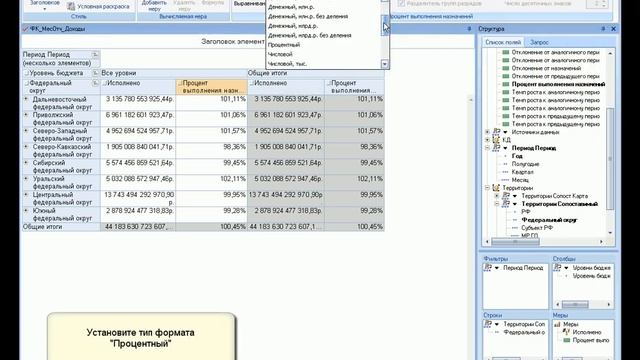Expand Дальневосточный федеральный округ row
This screenshot has width=640, height=360.
point(26,99)
